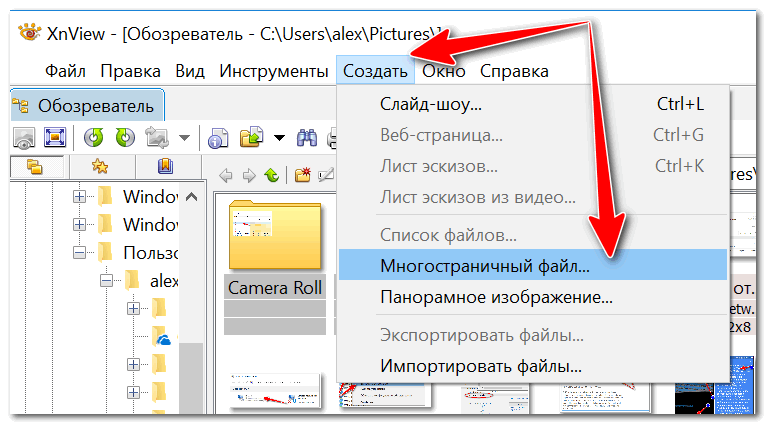Open the Правка menu

(x=130, y=71)
